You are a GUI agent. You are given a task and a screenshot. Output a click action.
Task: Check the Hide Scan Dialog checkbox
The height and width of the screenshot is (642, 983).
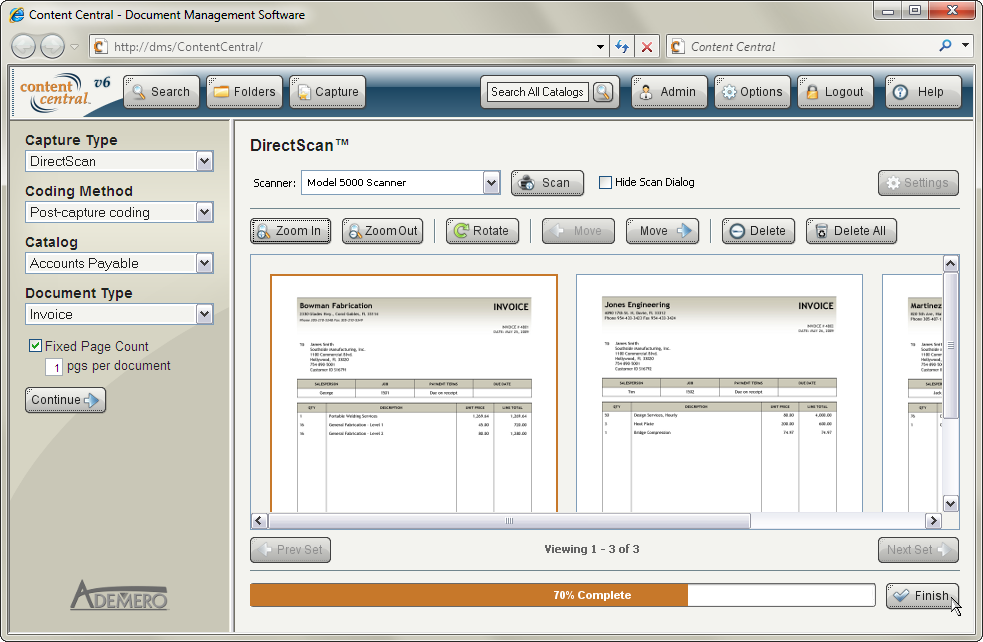(605, 182)
